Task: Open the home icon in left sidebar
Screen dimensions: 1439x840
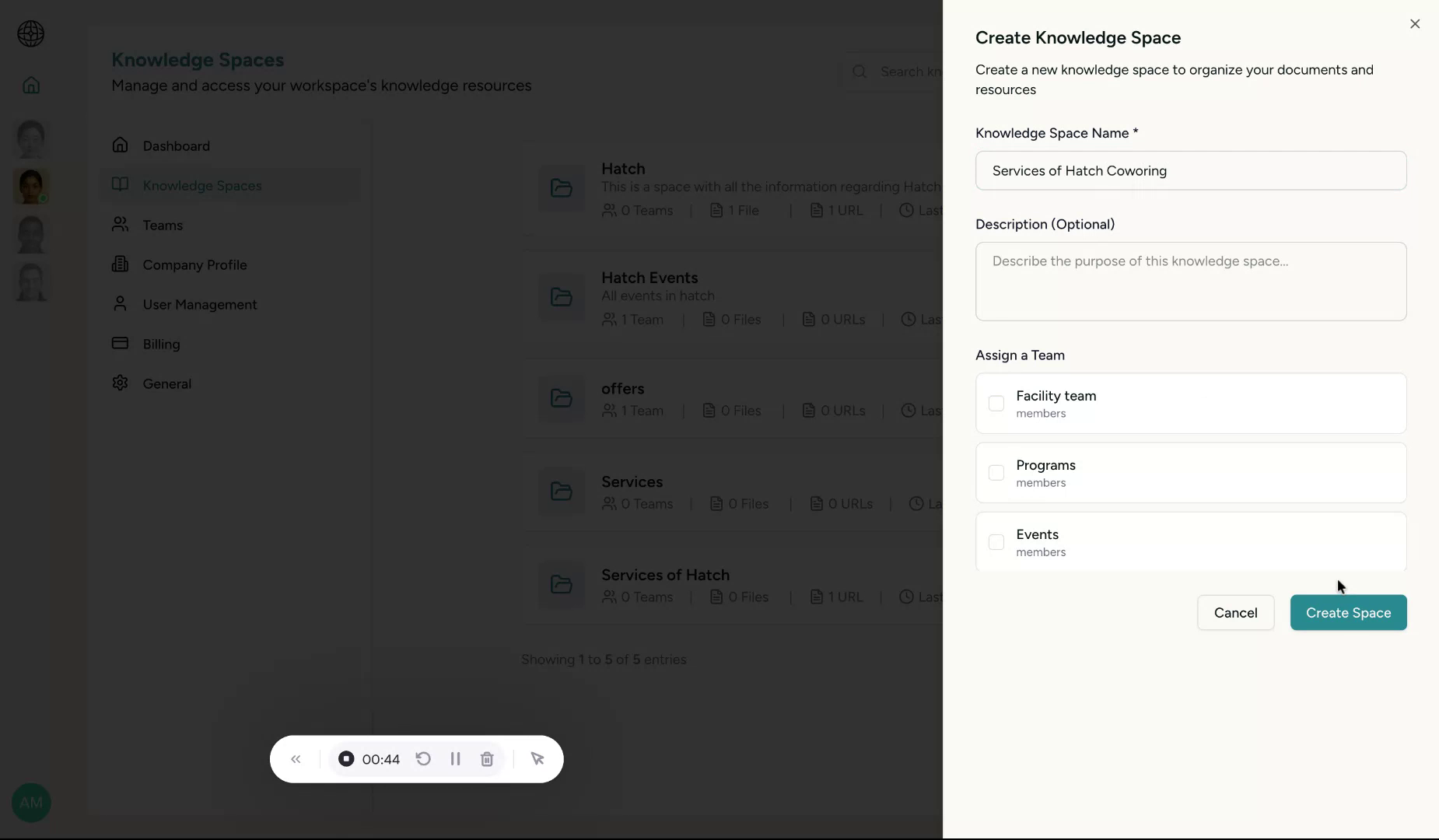Action: (30, 85)
